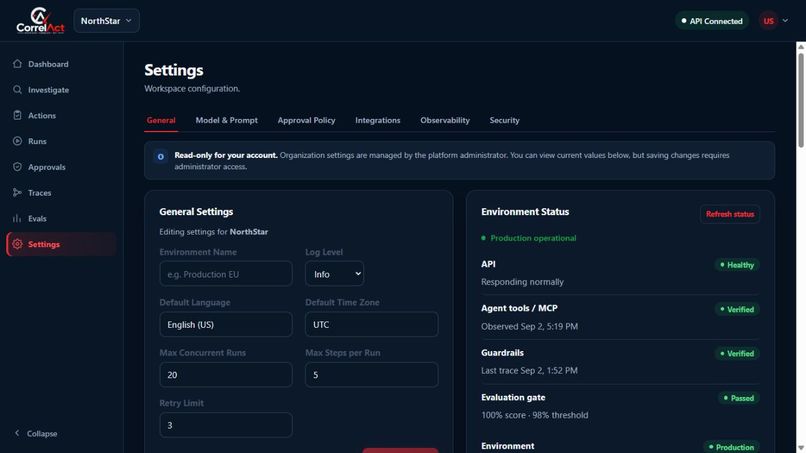The width and height of the screenshot is (806, 453).
Task: Click the Settings page heading
Action: point(174,70)
